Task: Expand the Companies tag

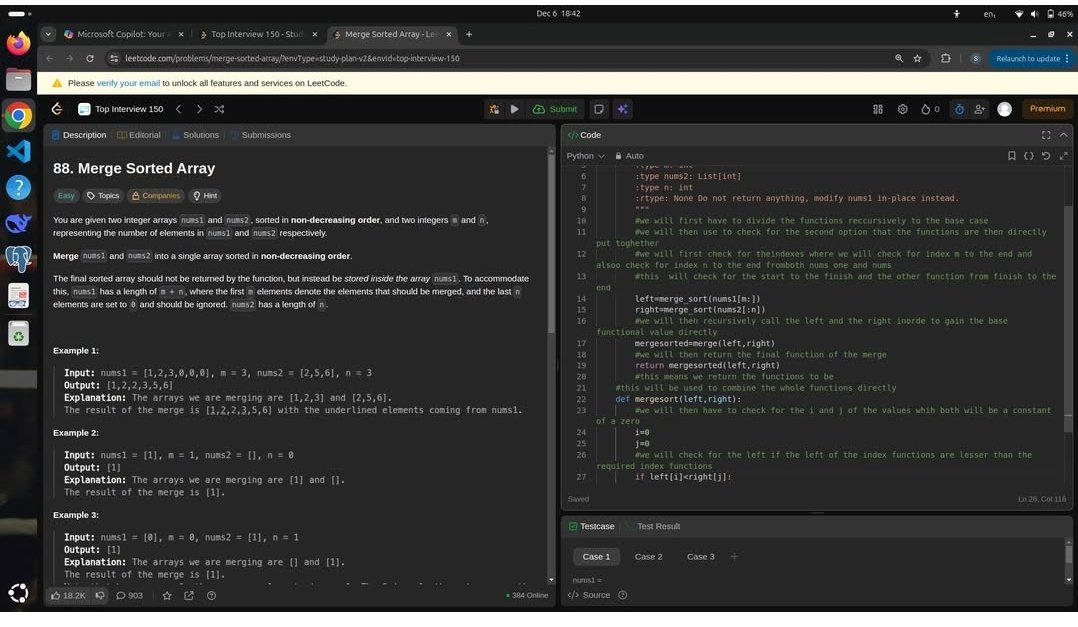Action: (x=156, y=196)
